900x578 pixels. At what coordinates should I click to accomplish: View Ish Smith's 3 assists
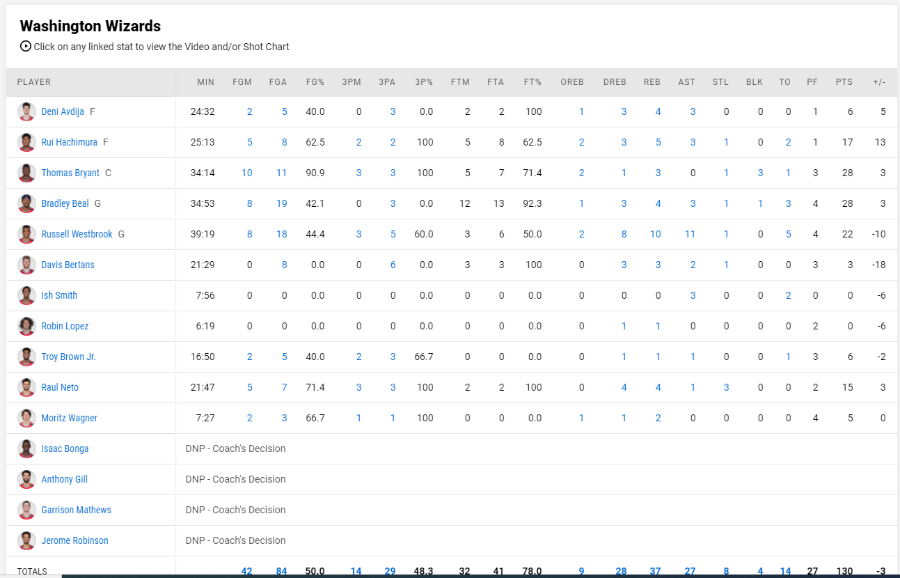(x=693, y=295)
